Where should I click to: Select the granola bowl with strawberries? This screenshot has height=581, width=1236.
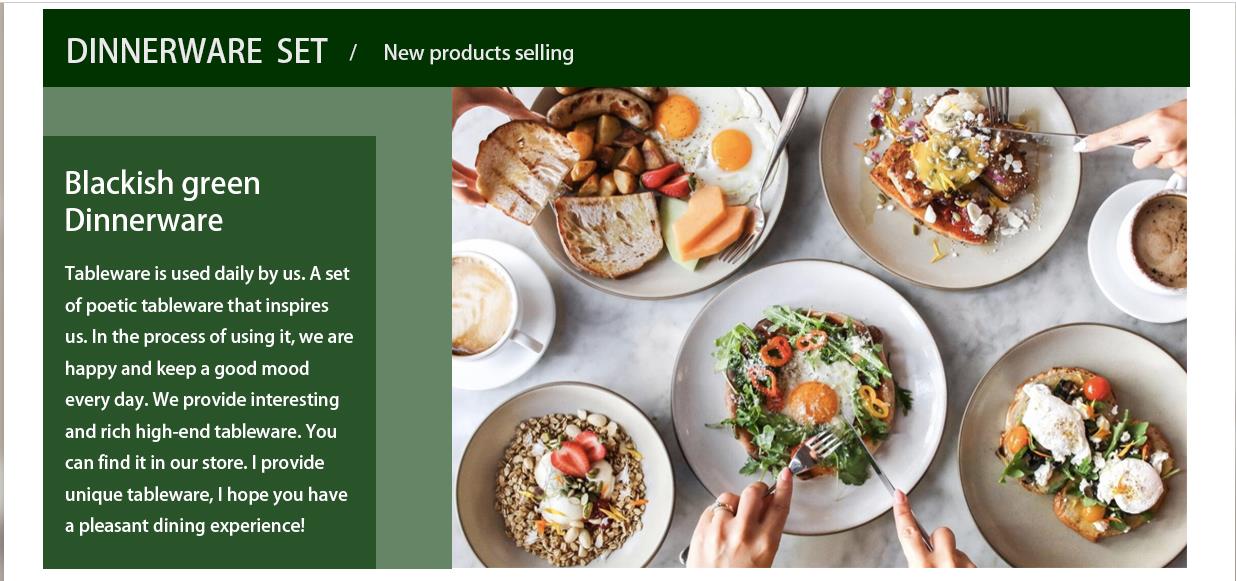[565, 480]
